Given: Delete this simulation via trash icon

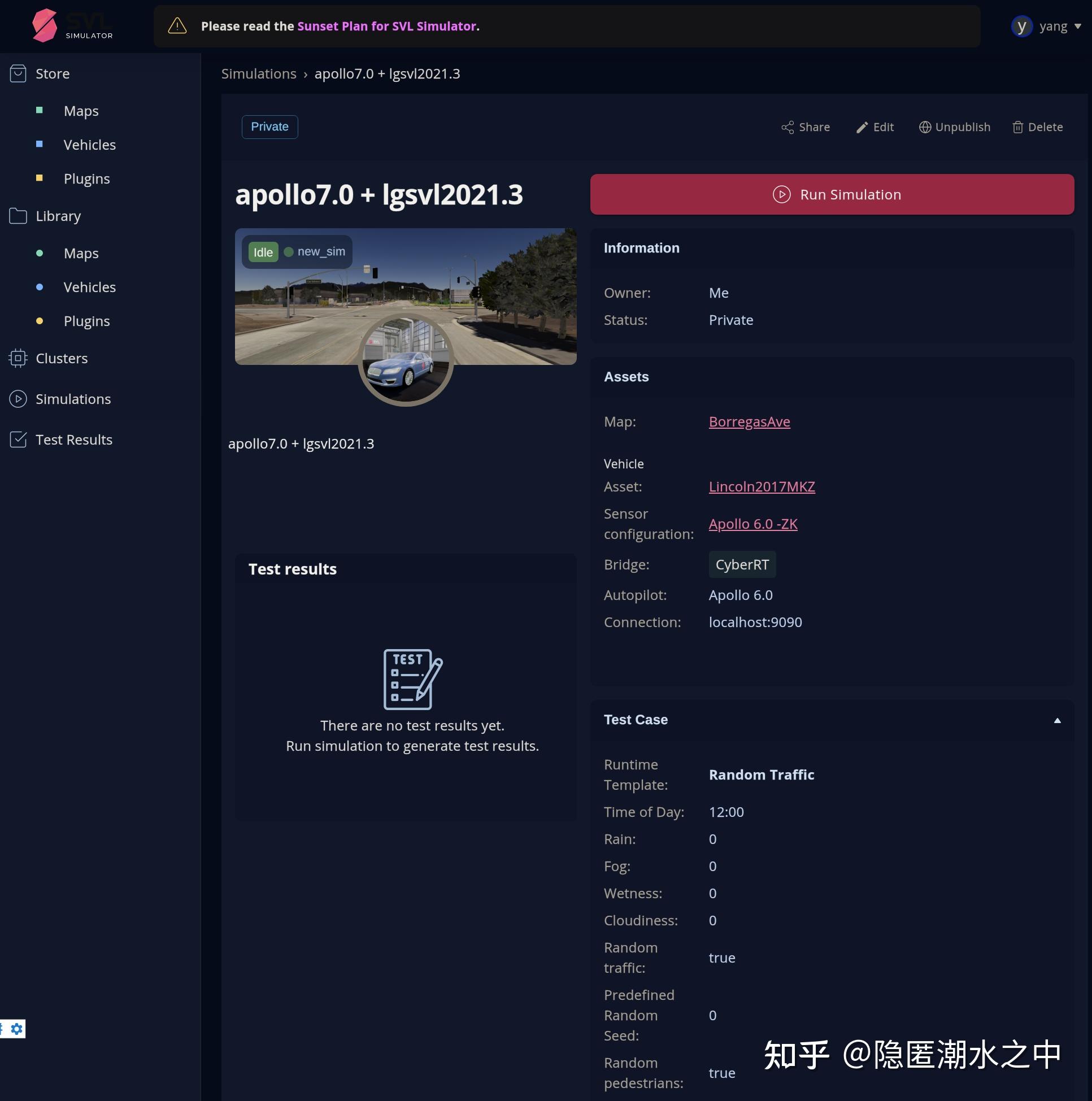Looking at the screenshot, I should point(1037,127).
